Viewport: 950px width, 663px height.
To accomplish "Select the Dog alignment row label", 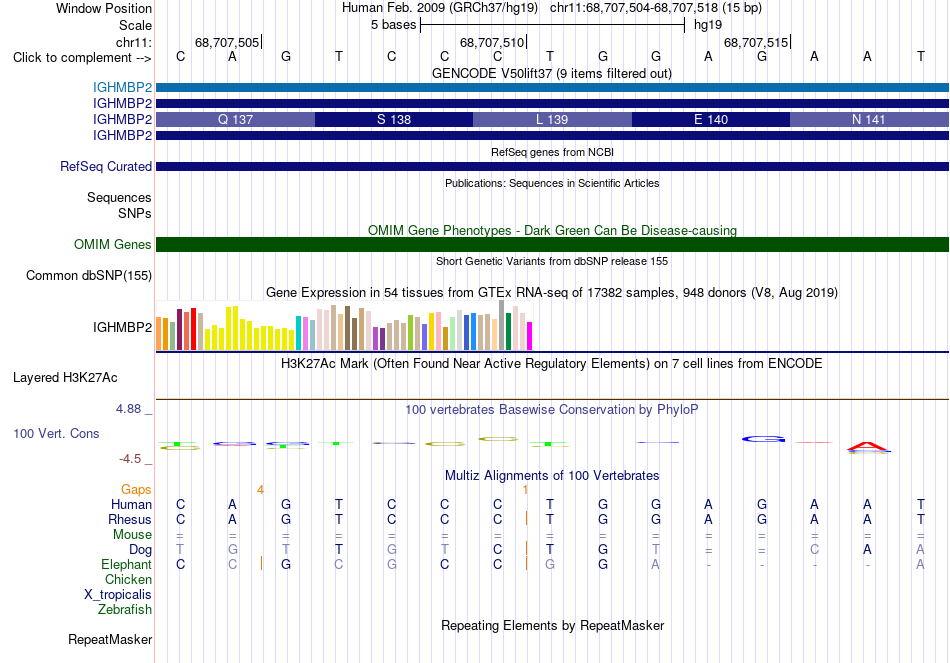I will [x=141, y=549].
